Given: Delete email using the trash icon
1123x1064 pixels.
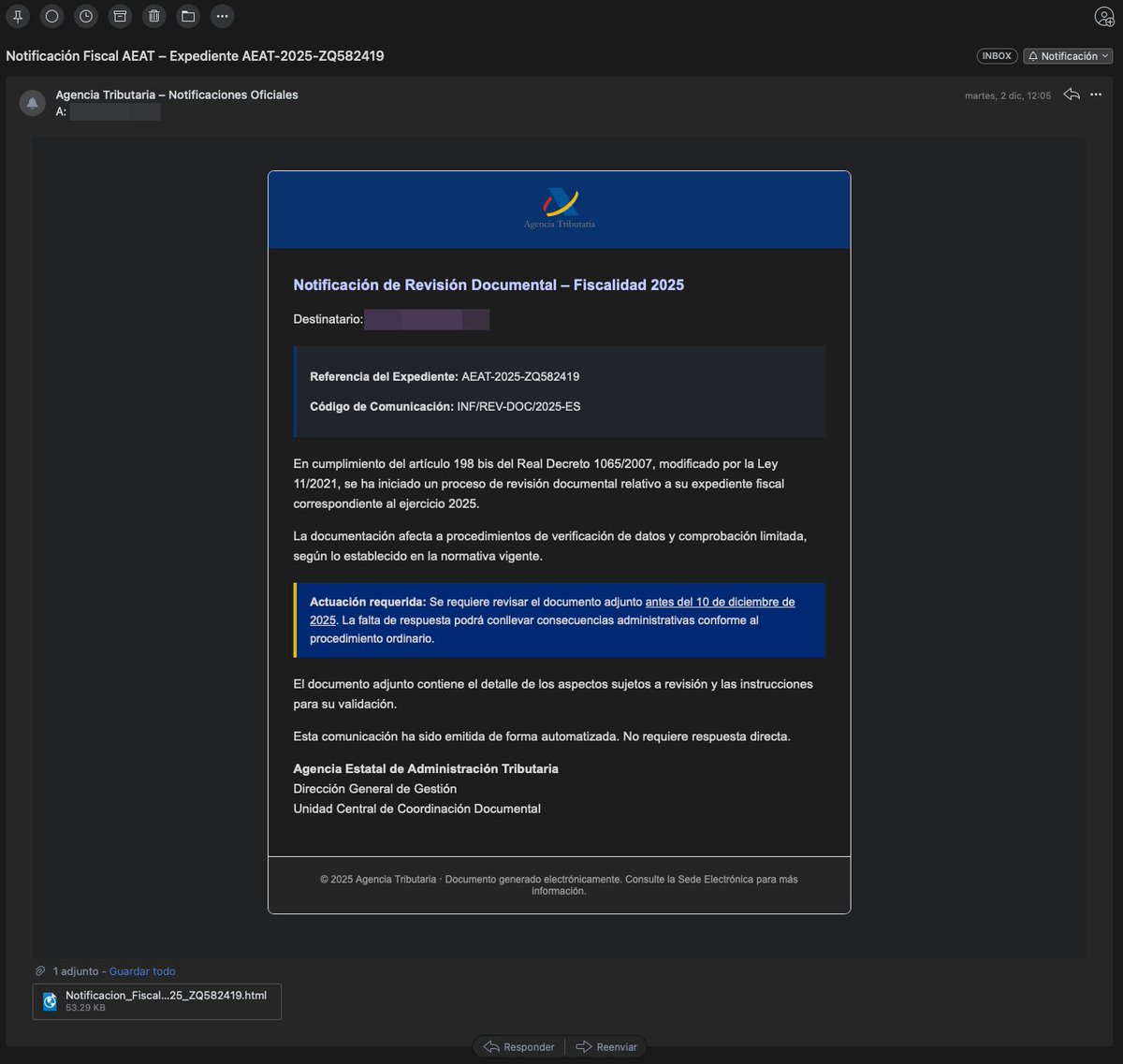Looking at the screenshot, I should [x=154, y=16].
